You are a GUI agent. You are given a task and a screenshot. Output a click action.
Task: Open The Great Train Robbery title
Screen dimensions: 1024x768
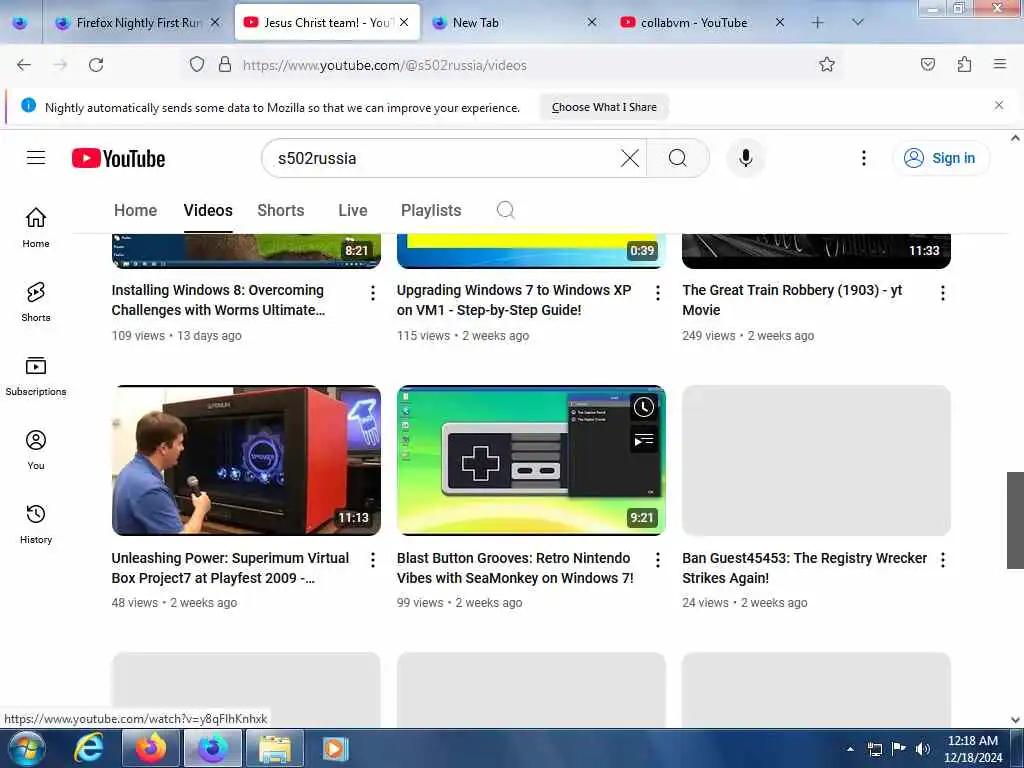click(x=792, y=300)
